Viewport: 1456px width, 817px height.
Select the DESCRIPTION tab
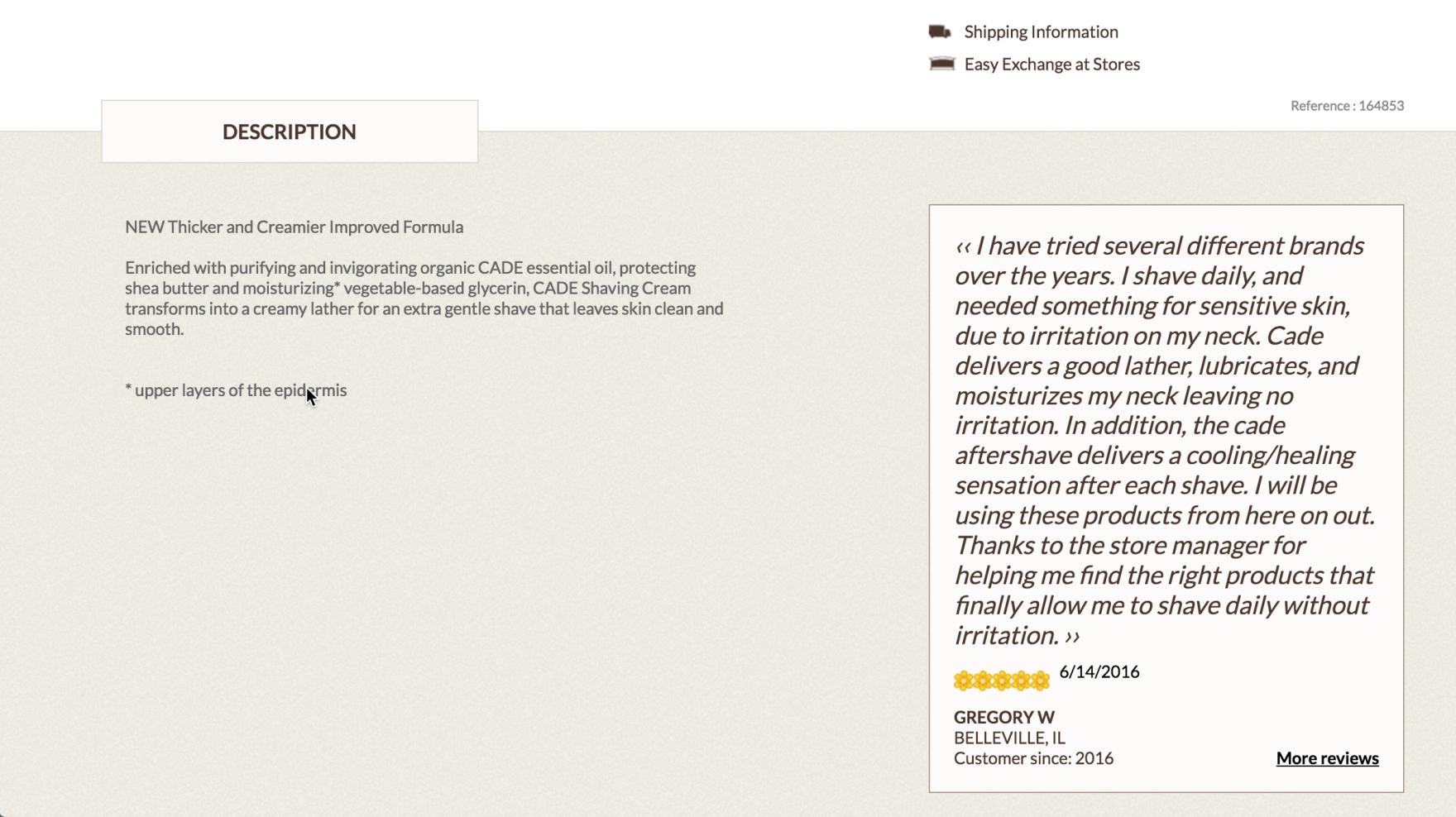tap(290, 131)
